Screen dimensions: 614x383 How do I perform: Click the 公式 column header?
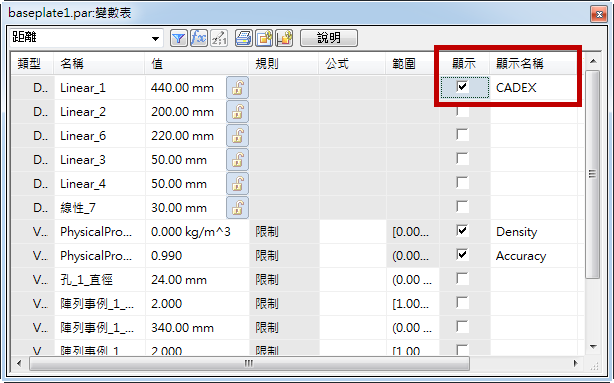tap(352, 63)
